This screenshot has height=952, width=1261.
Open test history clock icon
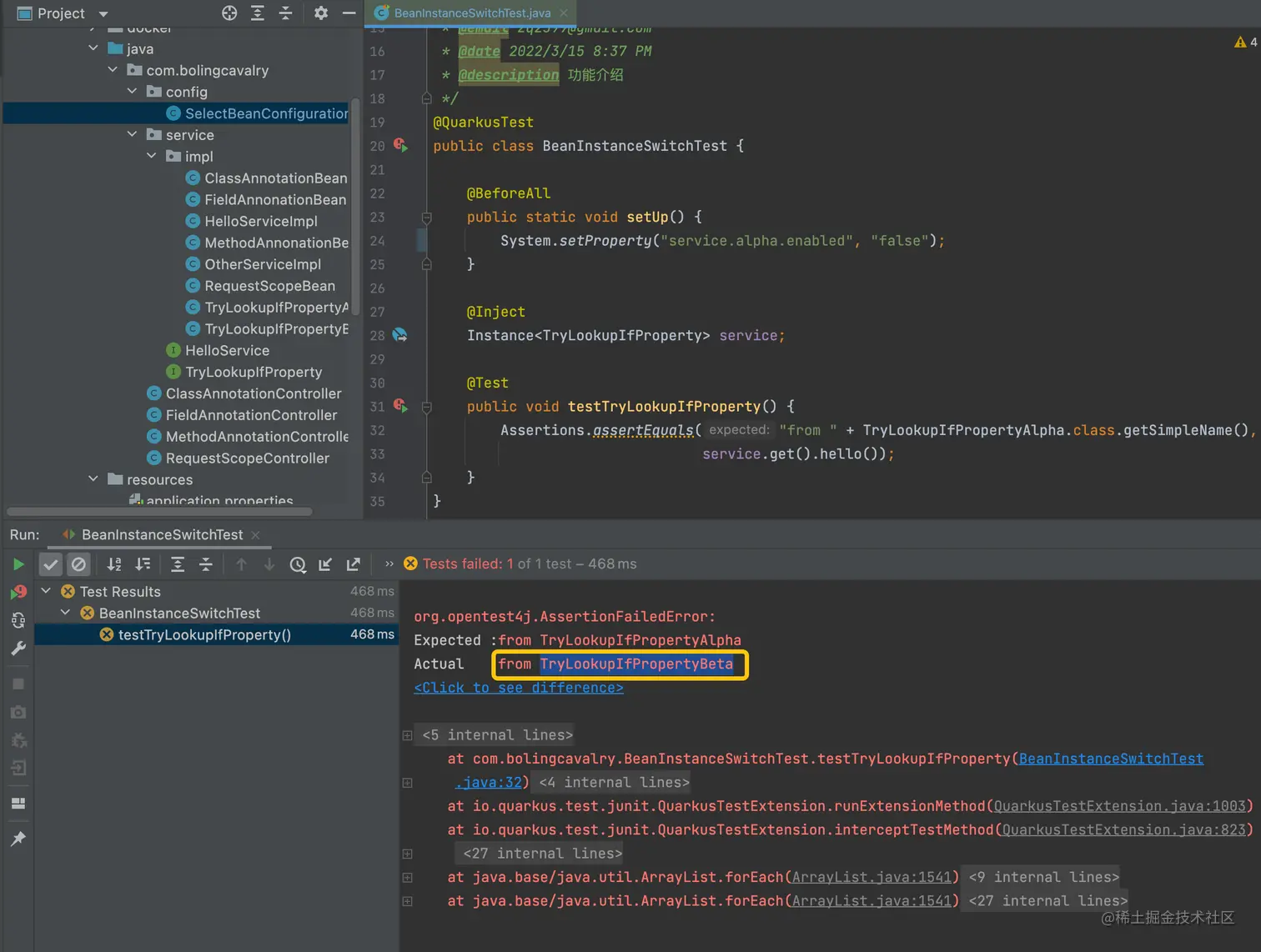click(x=298, y=564)
